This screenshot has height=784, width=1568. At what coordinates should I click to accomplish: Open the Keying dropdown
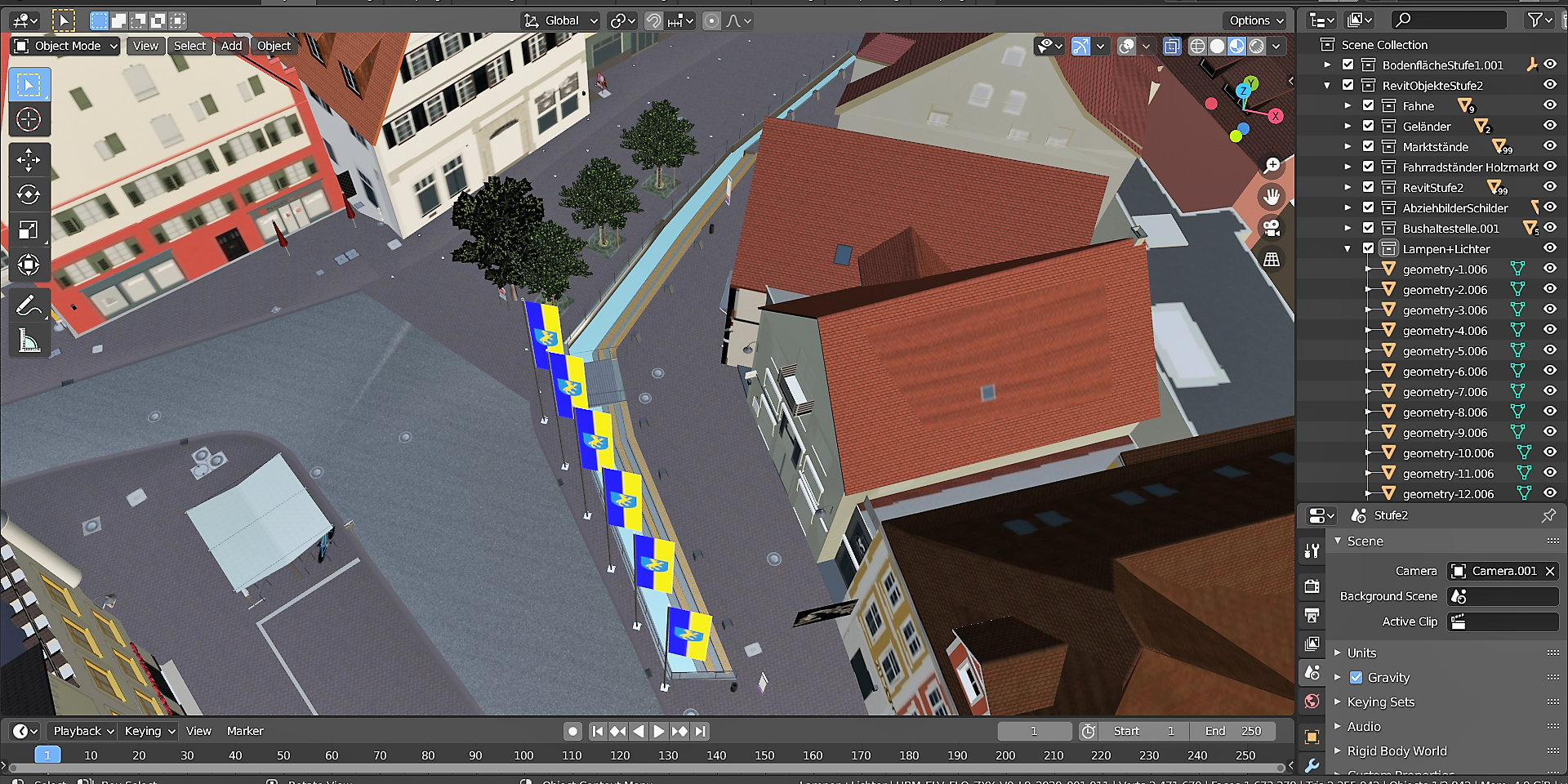coord(149,731)
